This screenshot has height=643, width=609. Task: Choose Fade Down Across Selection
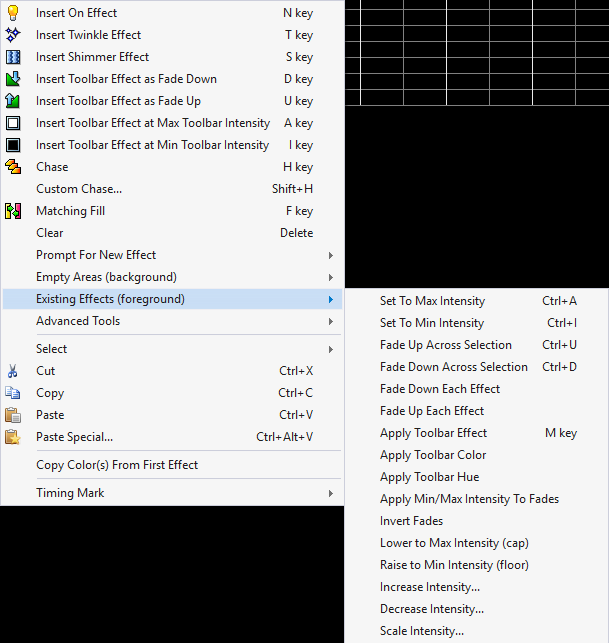tap(477, 367)
